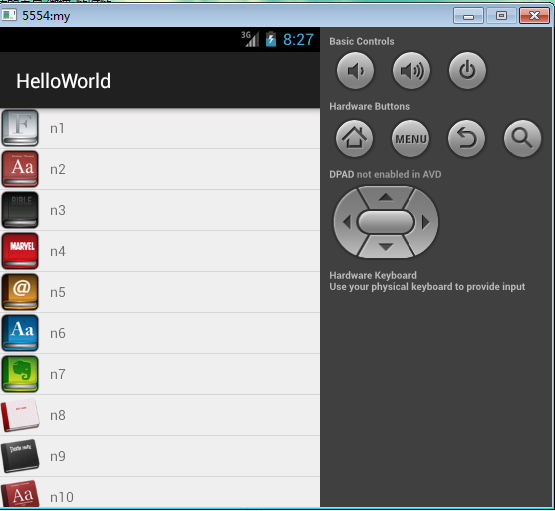Click the DPAD center select button

coord(386,222)
